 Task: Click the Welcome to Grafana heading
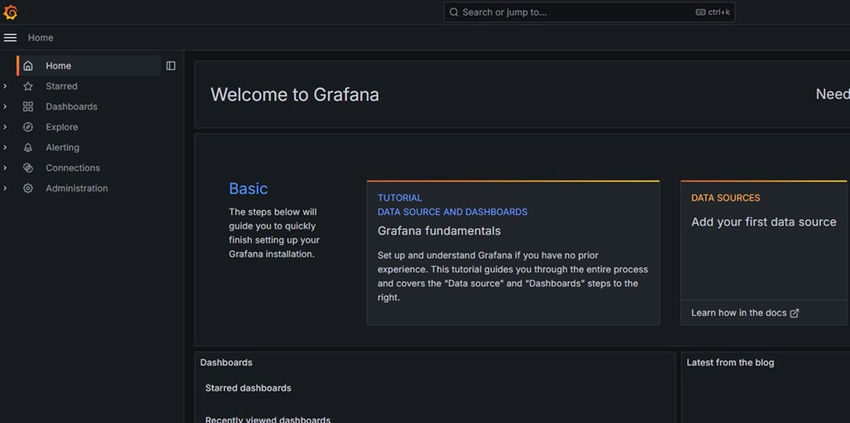click(x=294, y=95)
